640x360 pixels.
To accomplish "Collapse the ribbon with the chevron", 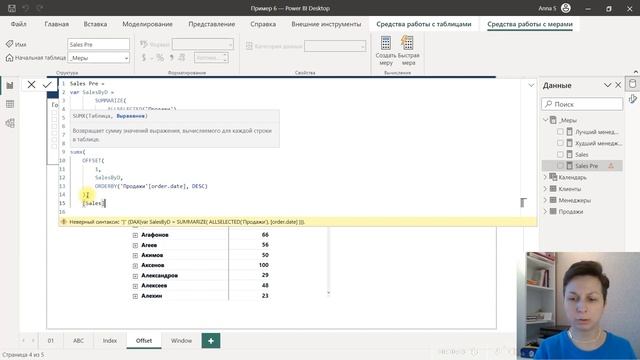I will pyautogui.click(x=636, y=72).
